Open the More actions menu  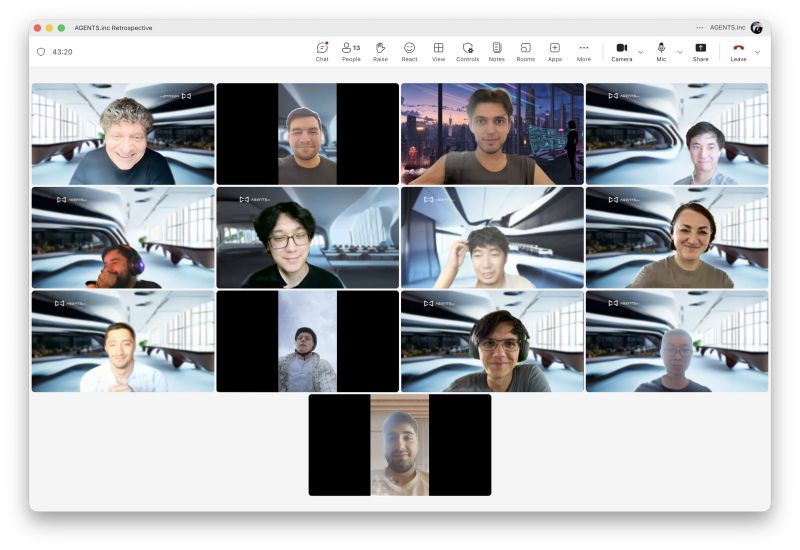(x=584, y=52)
